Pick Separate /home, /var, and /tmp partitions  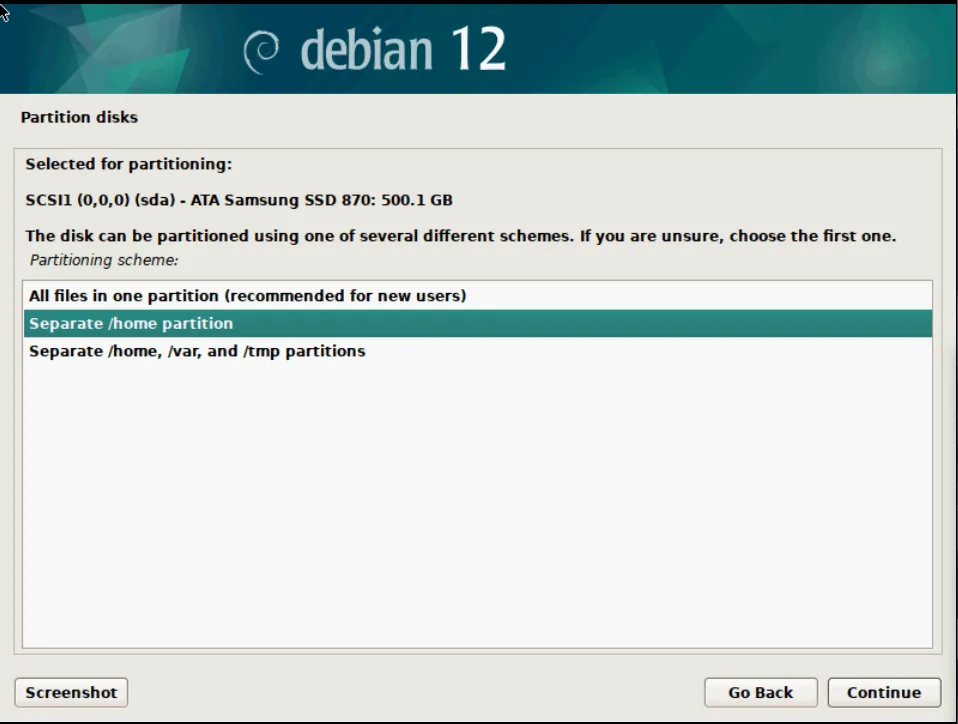[x=478, y=351]
